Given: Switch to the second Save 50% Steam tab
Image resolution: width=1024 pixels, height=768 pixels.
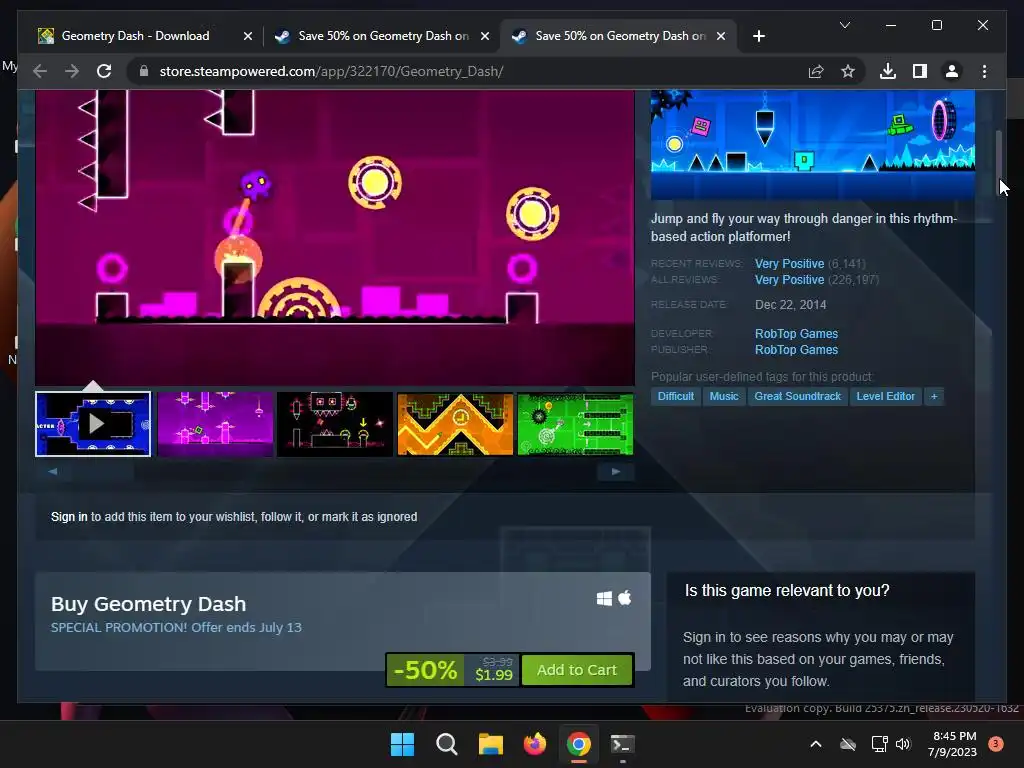Looking at the screenshot, I should click(x=383, y=36).
